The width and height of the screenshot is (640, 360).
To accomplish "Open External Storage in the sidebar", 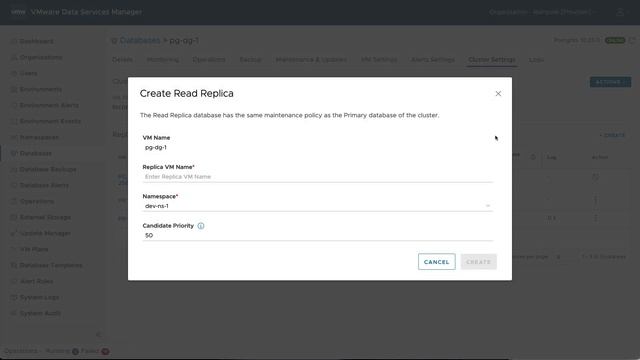I will point(45,217).
